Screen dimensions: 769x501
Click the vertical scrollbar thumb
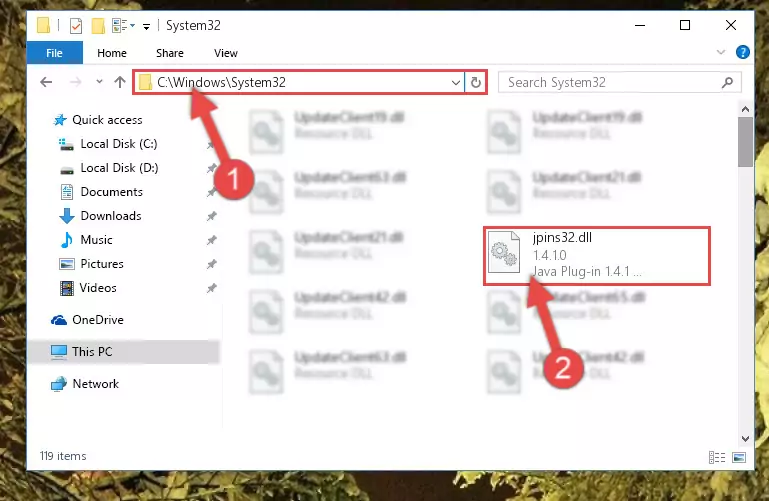(745, 143)
